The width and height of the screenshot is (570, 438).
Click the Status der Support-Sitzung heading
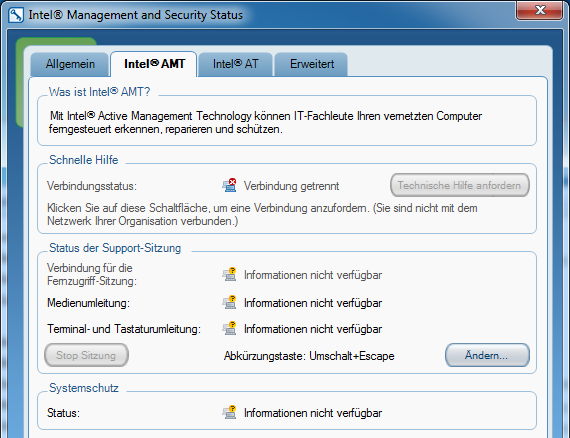coord(115,248)
